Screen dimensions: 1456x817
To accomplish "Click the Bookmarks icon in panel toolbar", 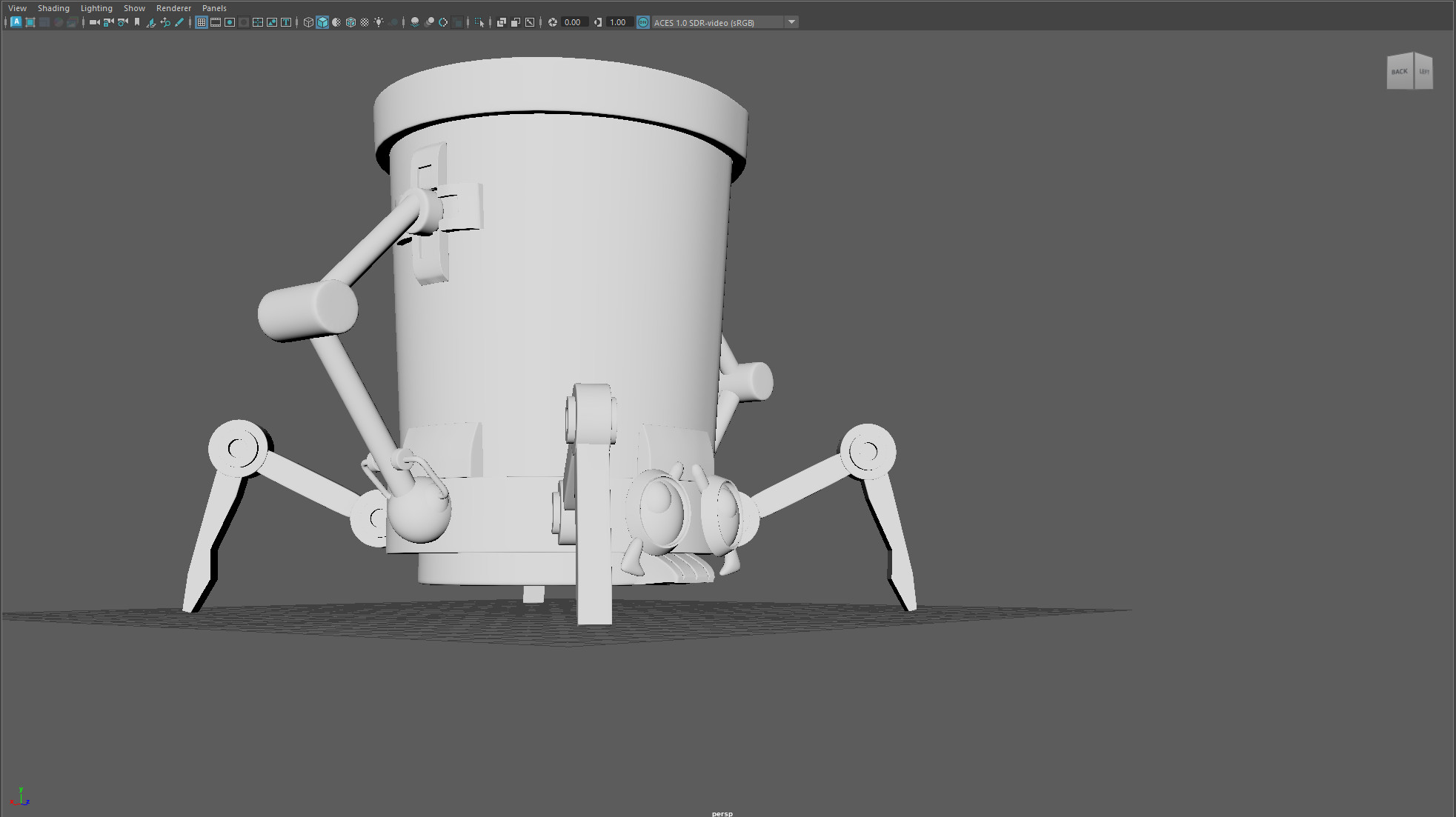I will [x=137, y=22].
